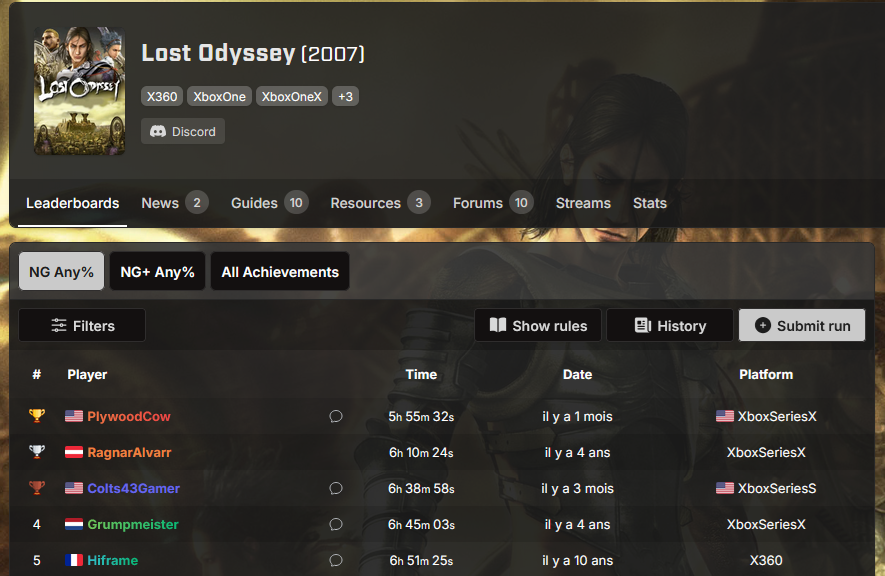Open Hiframe's player profile

pos(113,560)
